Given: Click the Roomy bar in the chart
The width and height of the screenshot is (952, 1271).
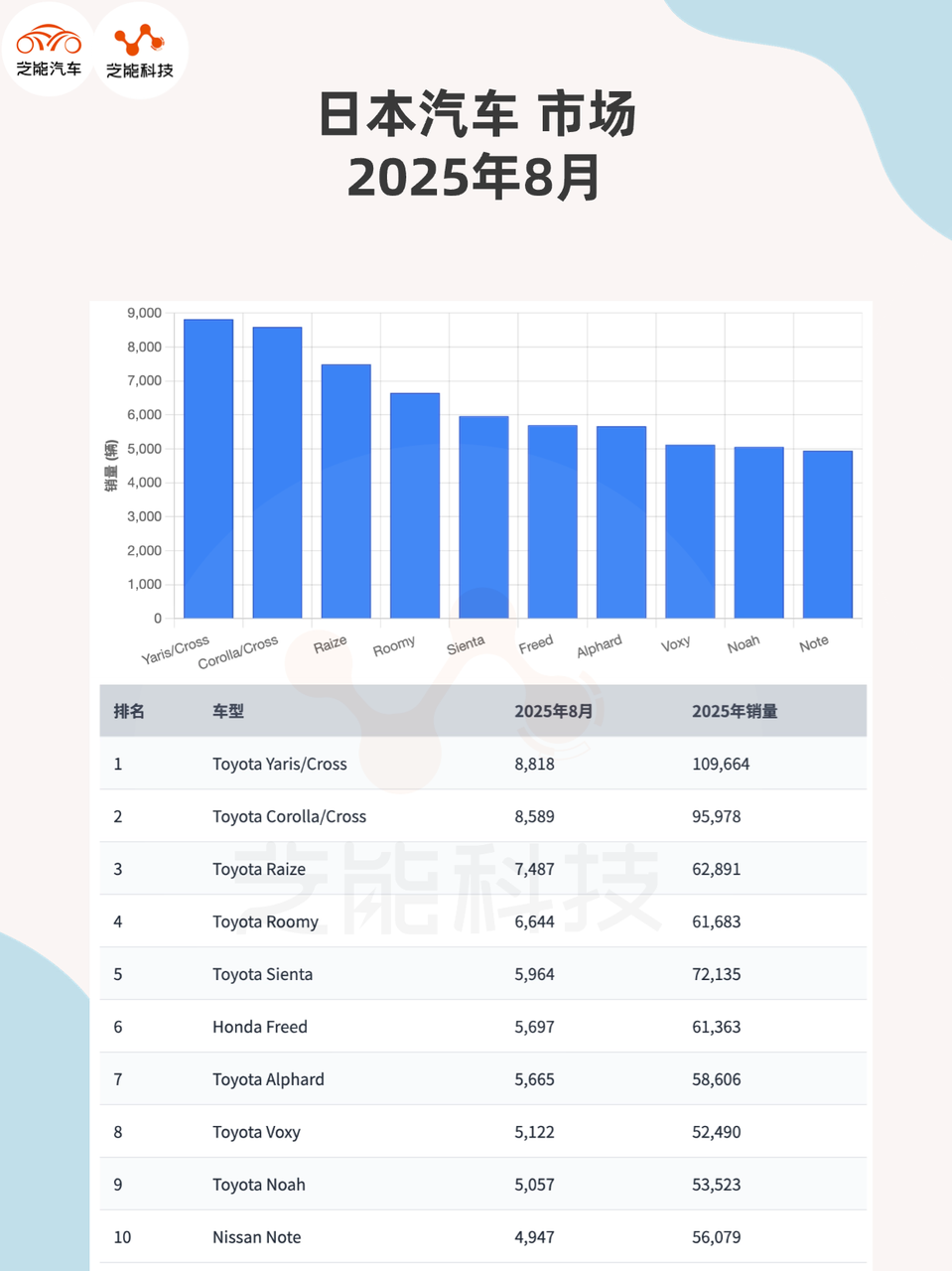Looking at the screenshot, I should [415, 505].
